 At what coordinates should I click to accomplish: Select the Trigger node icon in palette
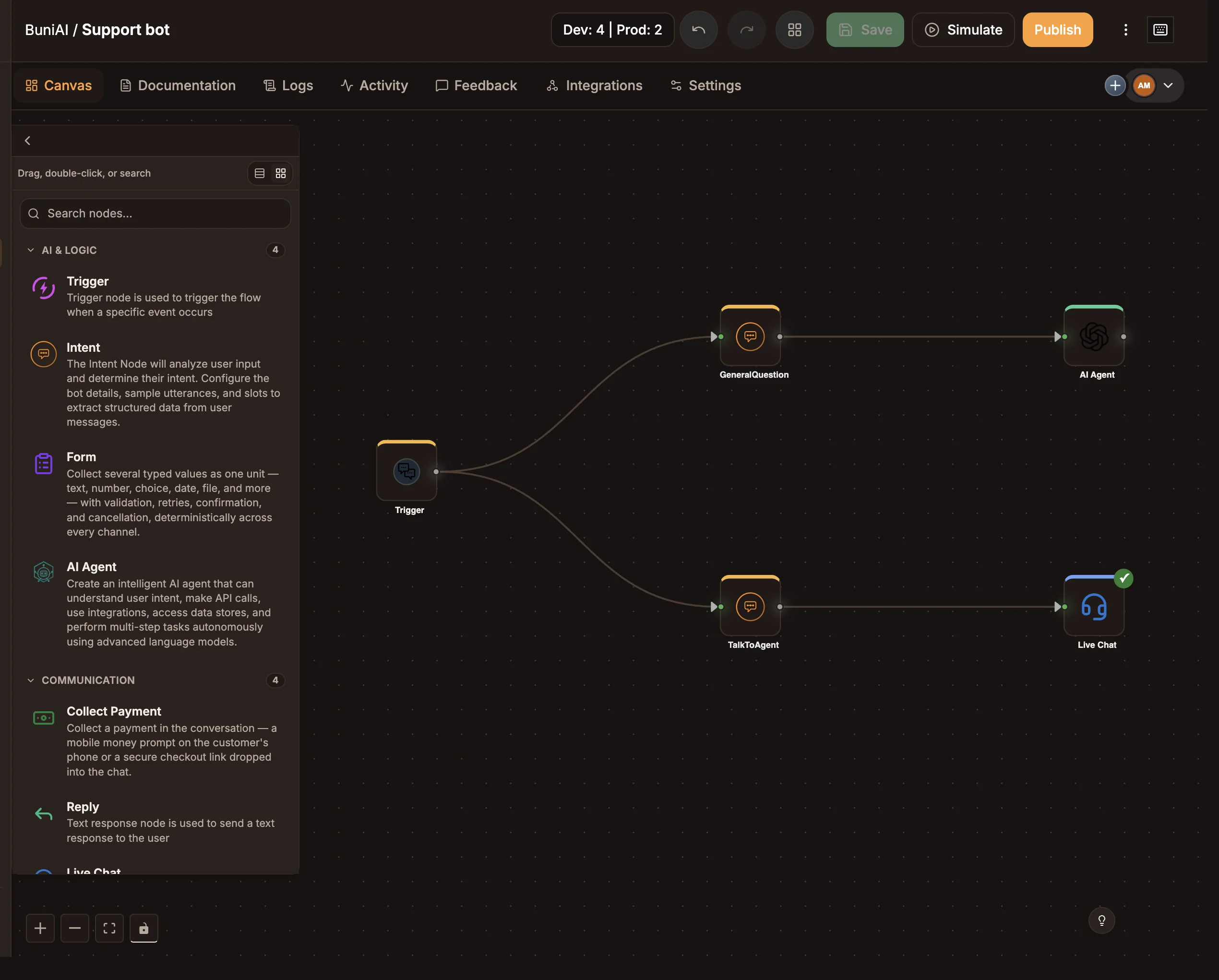[44, 288]
